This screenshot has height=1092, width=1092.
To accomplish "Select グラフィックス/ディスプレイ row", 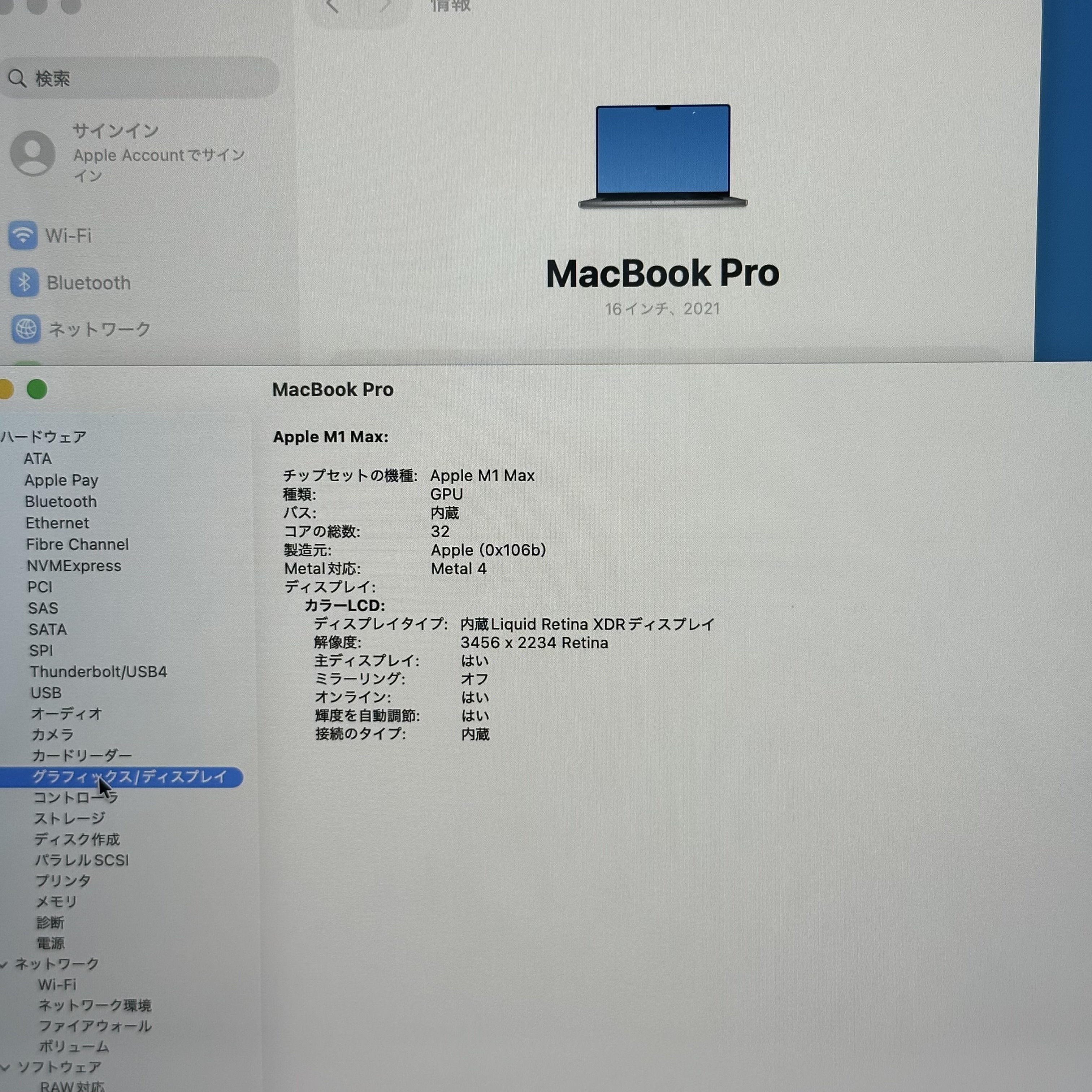I will (x=122, y=777).
